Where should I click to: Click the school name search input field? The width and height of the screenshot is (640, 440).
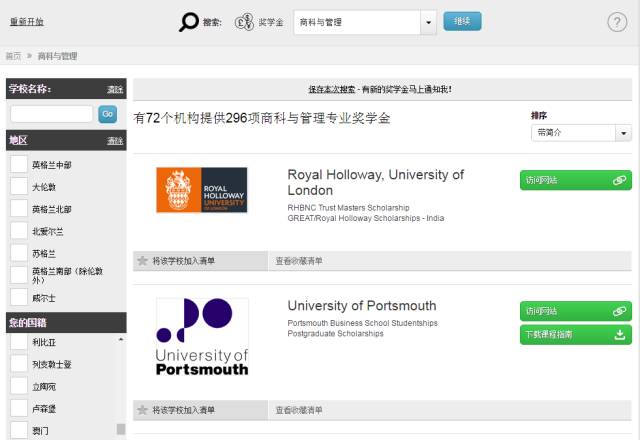point(52,114)
